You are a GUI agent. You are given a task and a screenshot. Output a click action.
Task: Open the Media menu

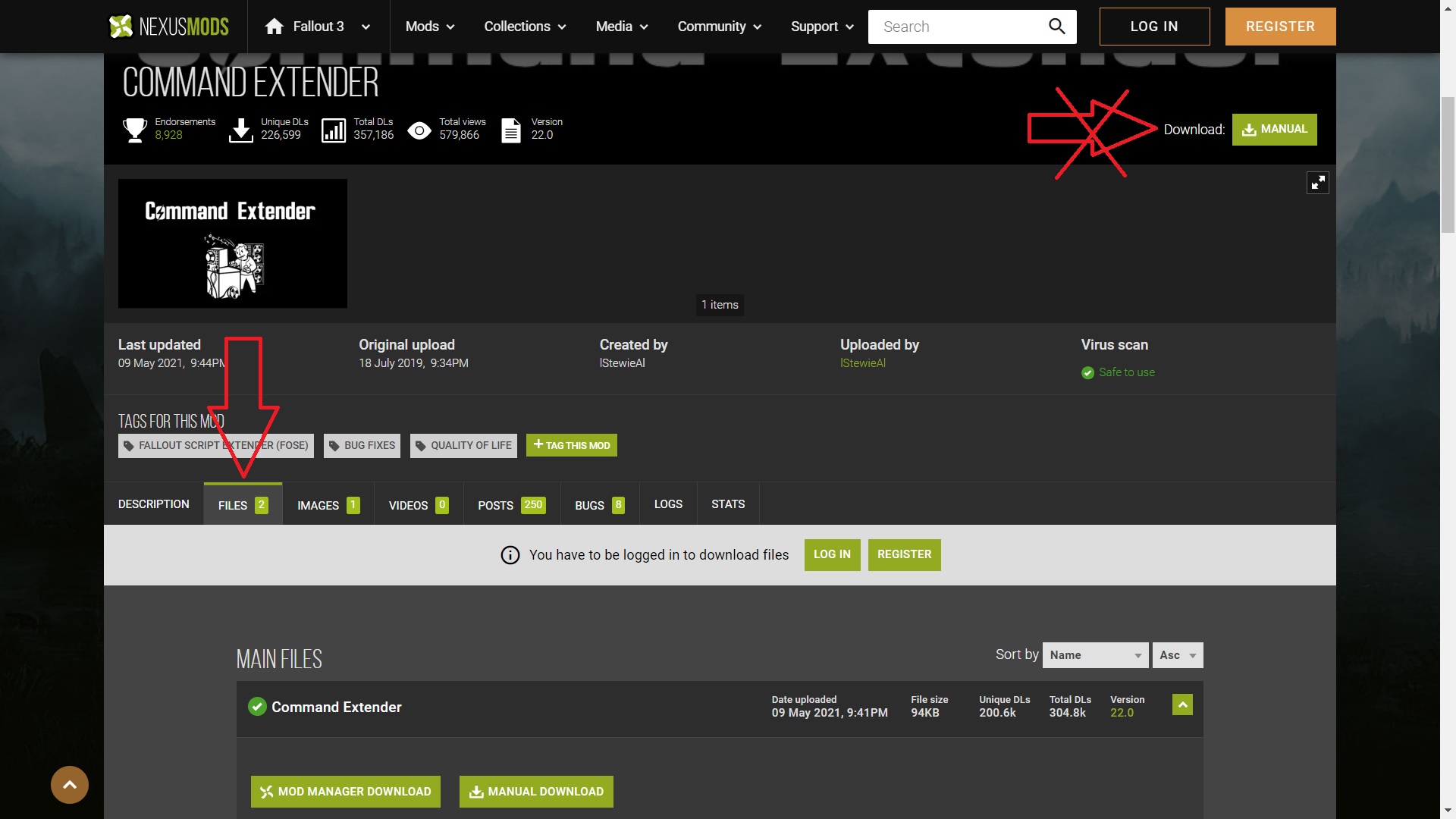click(x=622, y=27)
